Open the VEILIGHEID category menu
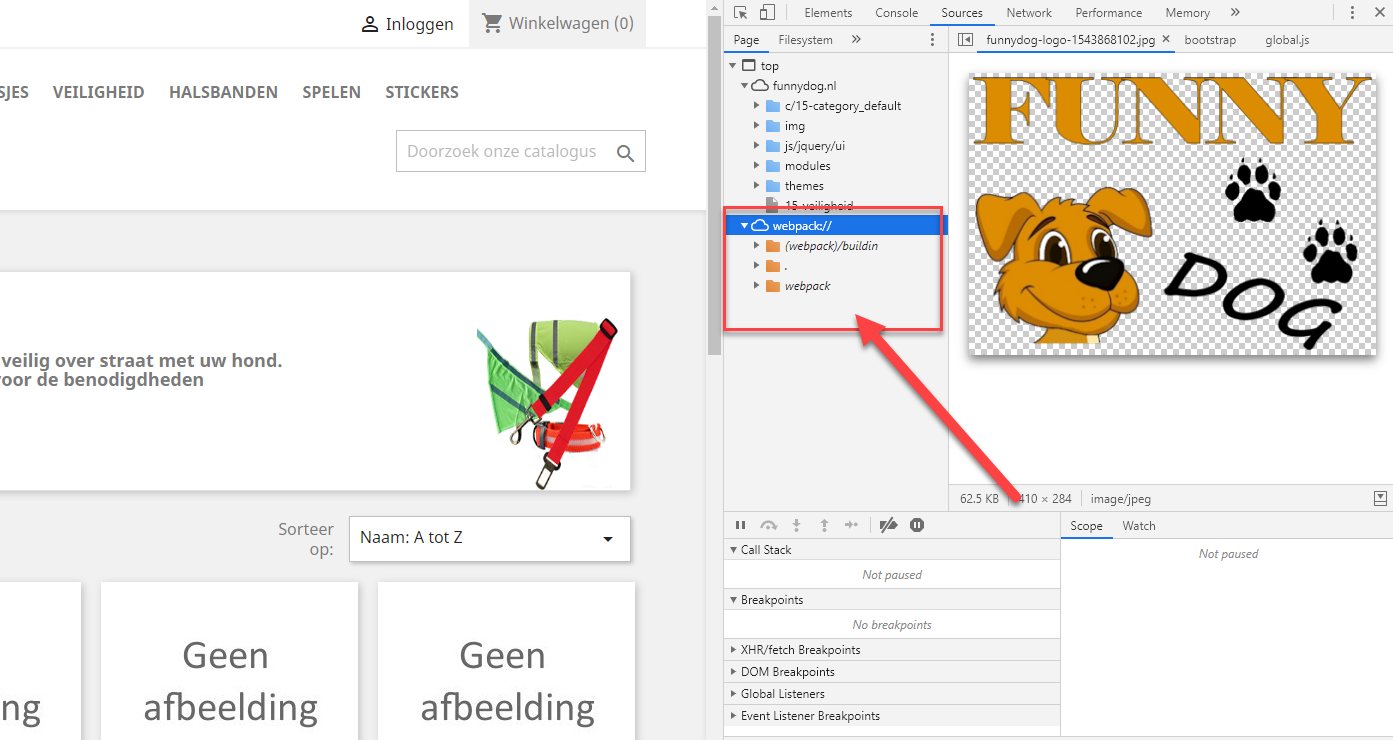Image resolution: width=1393 pixels, height=740 pixels. tap(99, 92)
